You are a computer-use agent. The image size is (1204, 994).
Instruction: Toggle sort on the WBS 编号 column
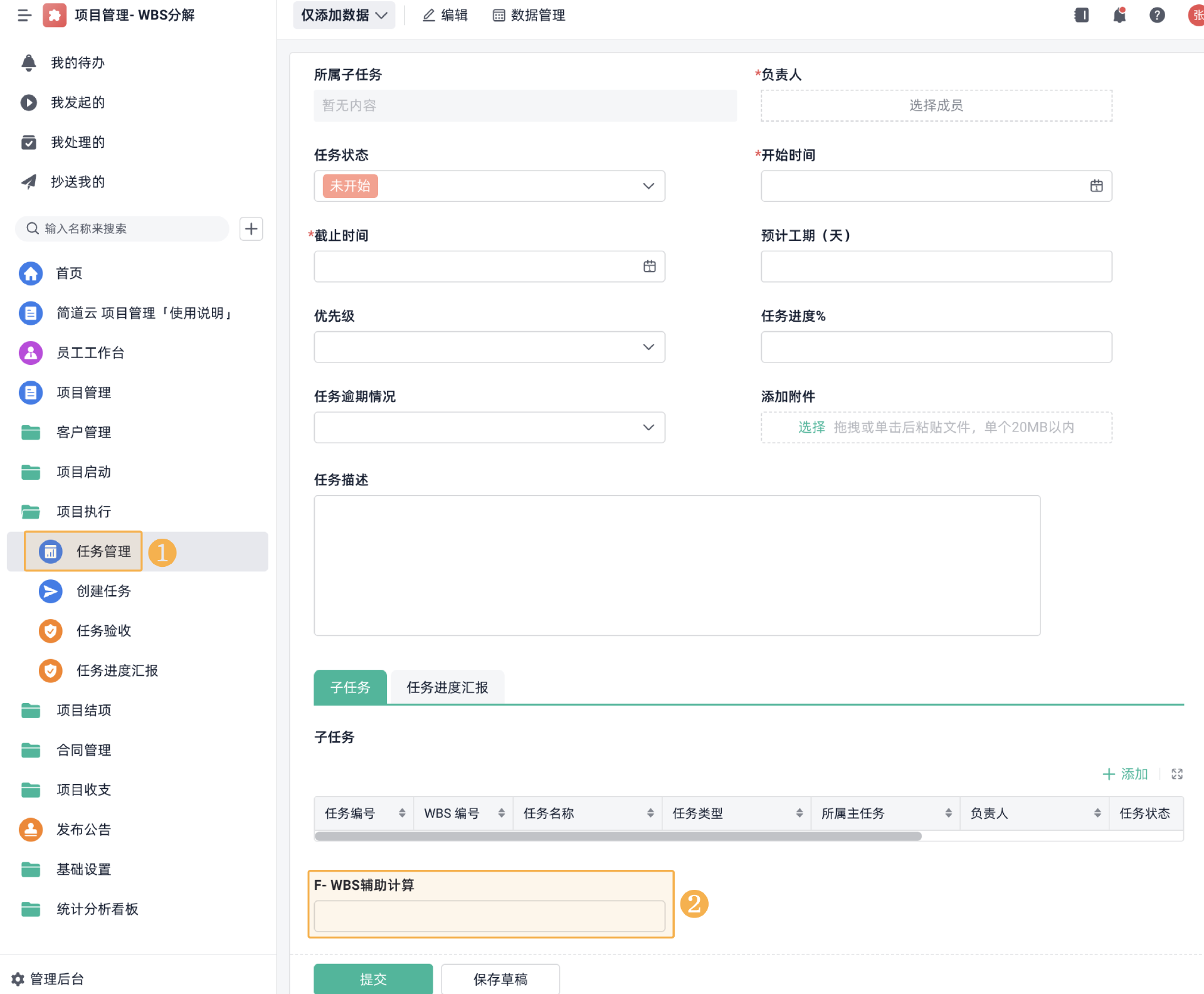(x=501, y=813)
